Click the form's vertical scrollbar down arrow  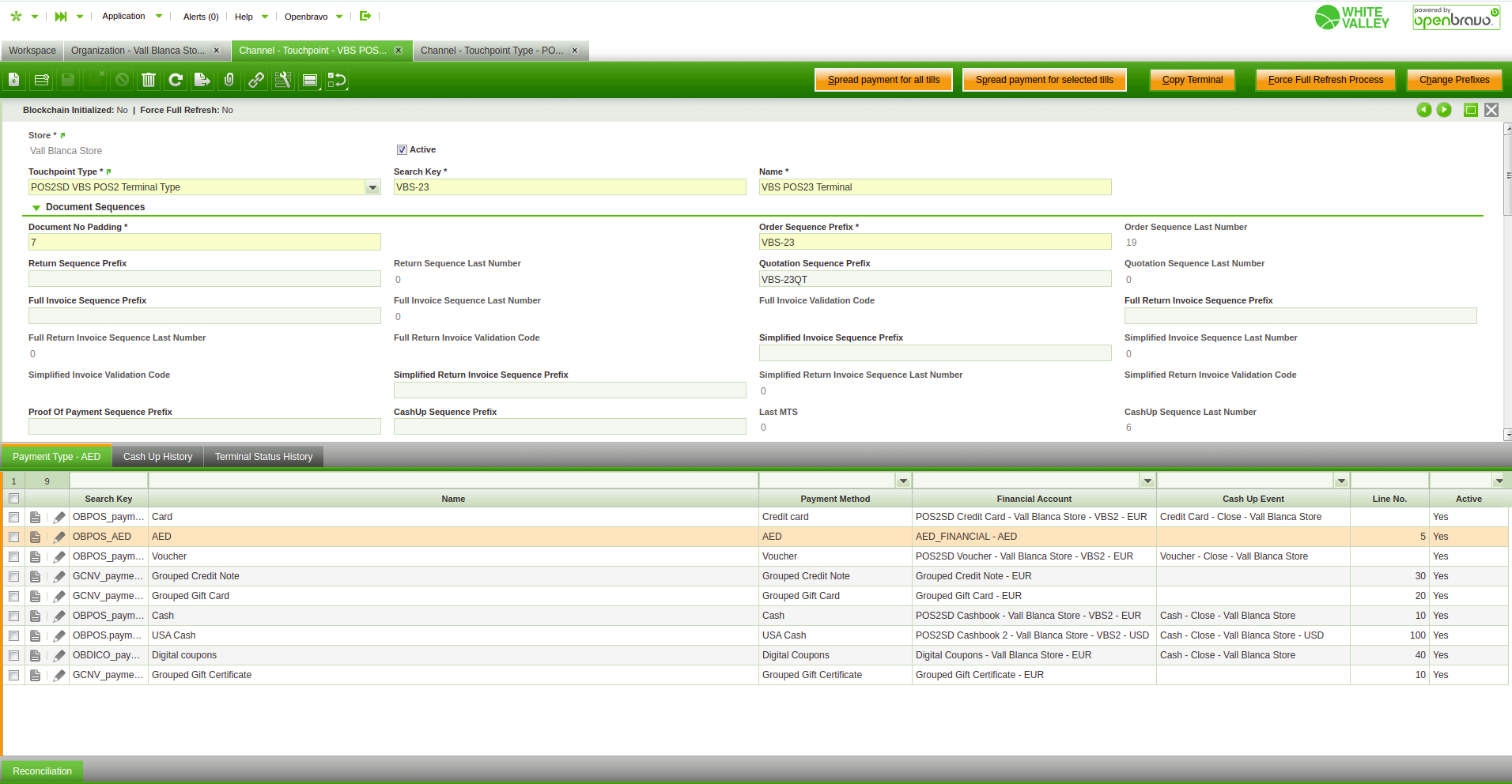(1507, 435)
